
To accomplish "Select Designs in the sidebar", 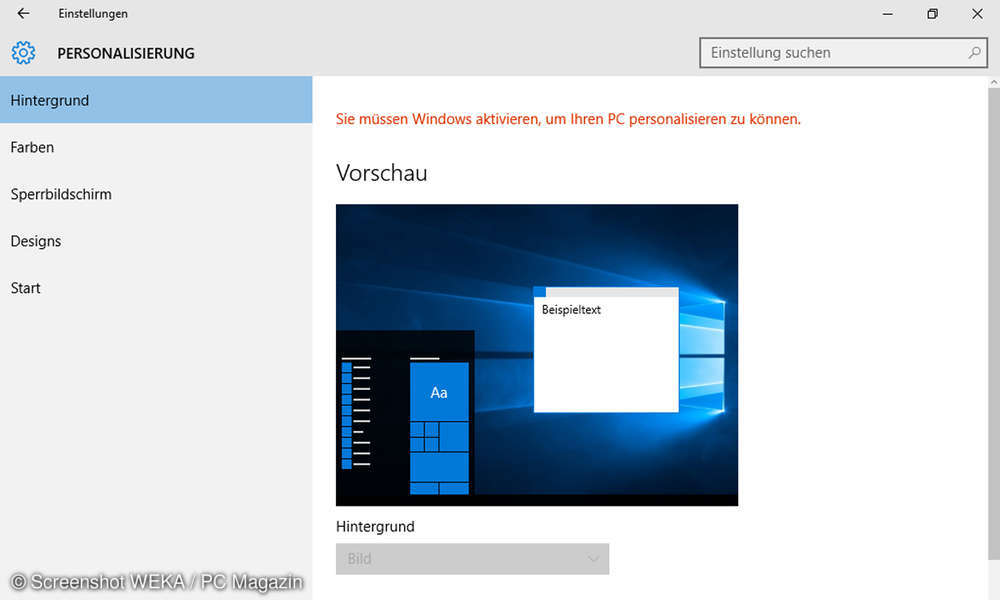I will click(x=35, y=241).
